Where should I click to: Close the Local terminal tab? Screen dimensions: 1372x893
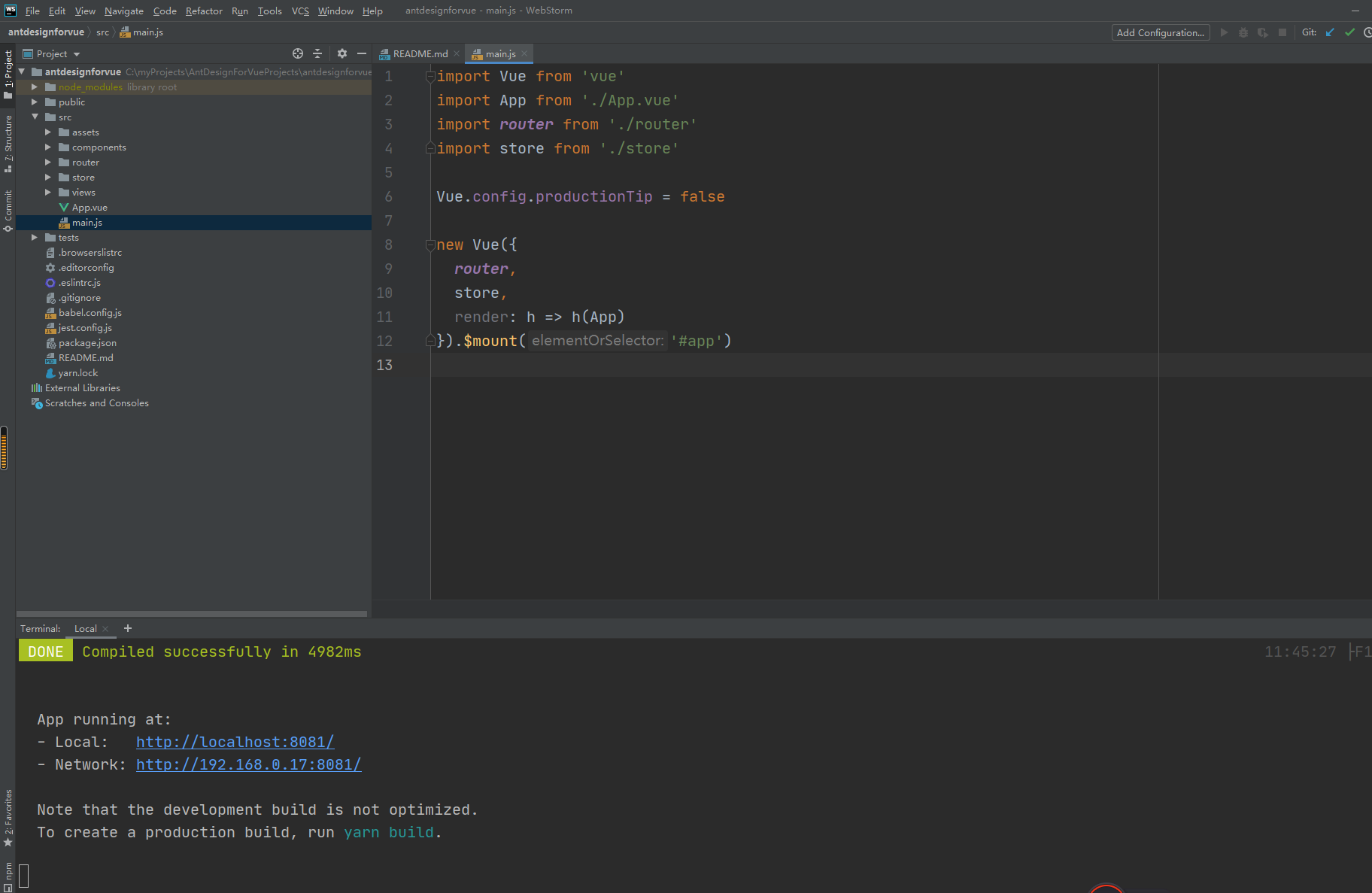click(105, 629)
